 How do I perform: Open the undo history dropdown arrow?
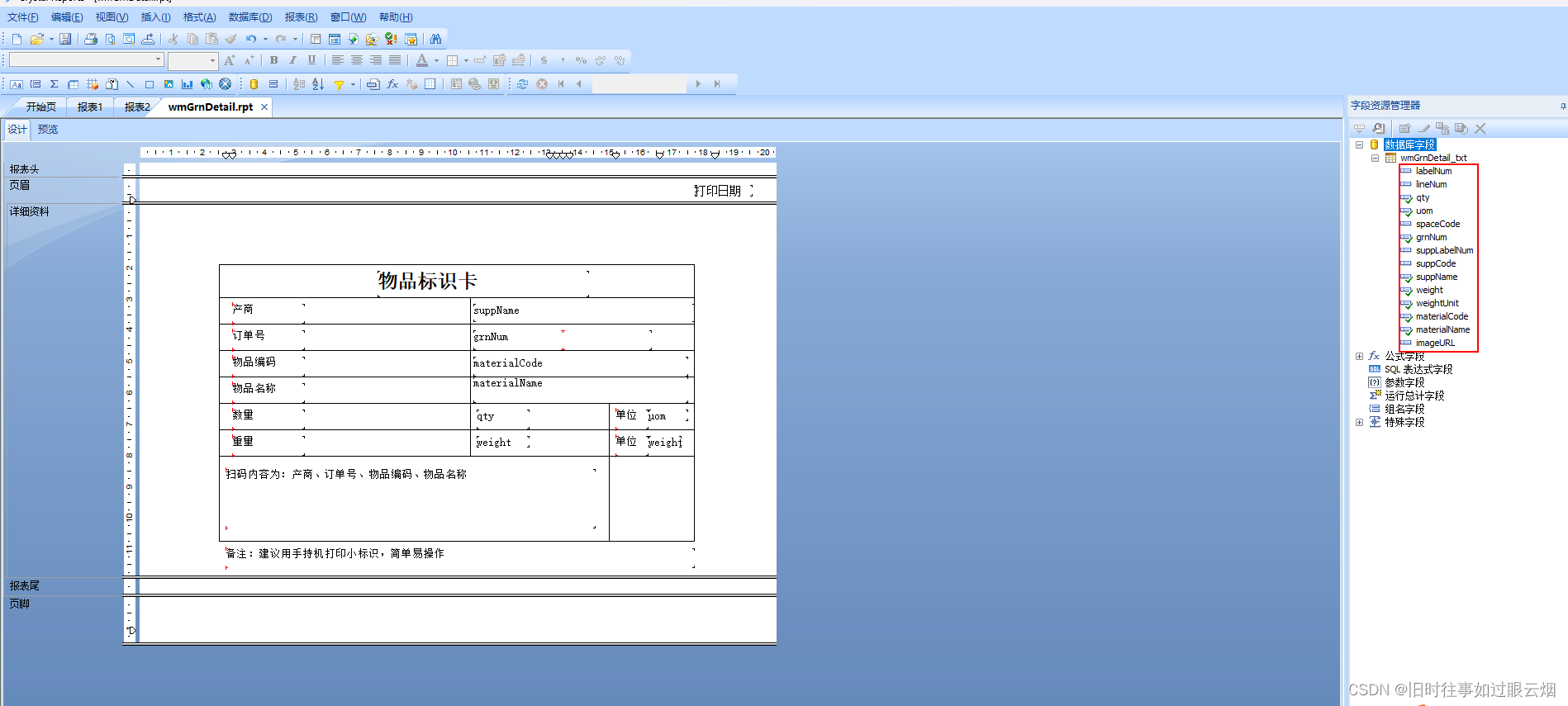(x=265, y=39)
